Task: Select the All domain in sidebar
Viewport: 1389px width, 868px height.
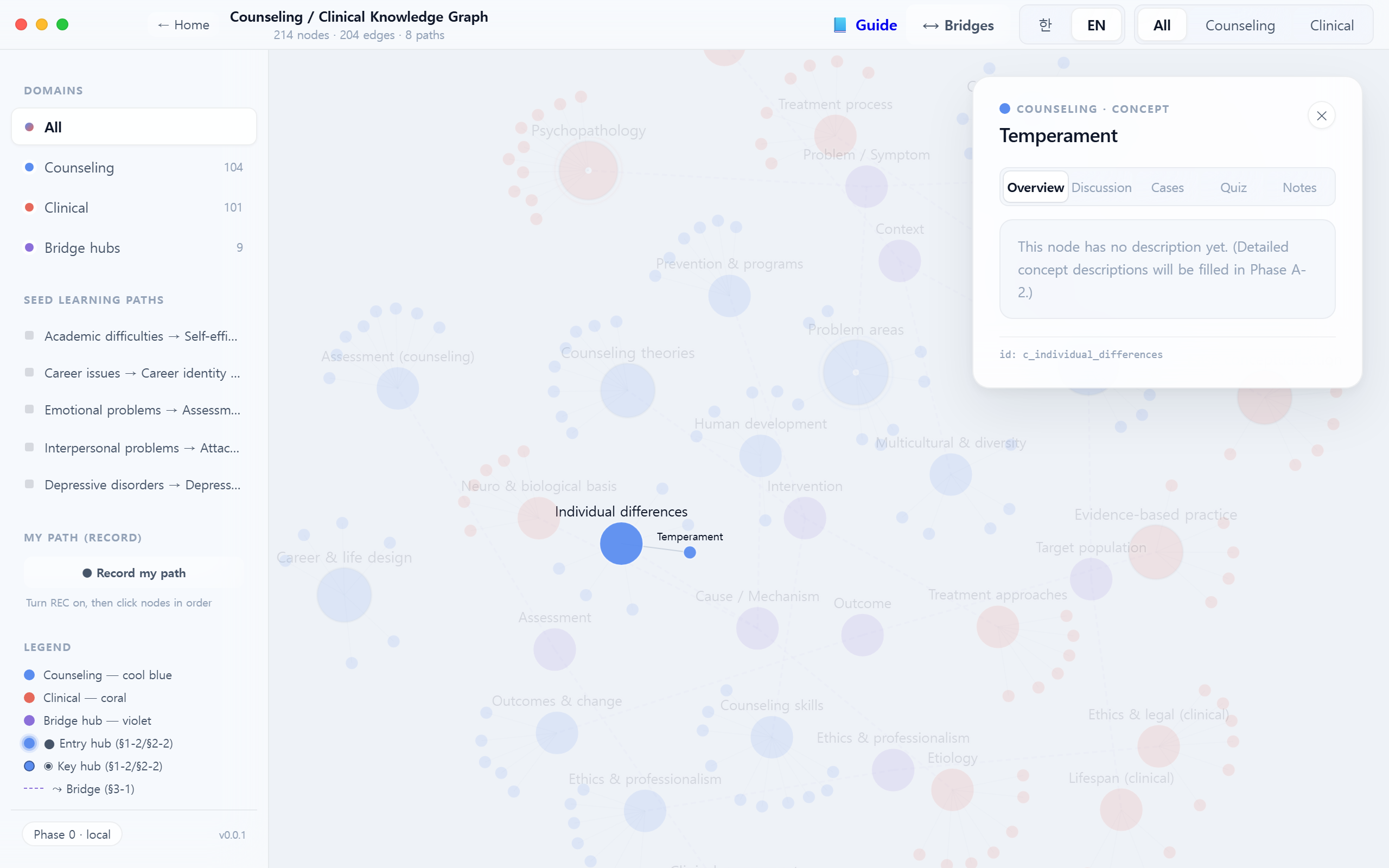Action: tap(133, 127)
